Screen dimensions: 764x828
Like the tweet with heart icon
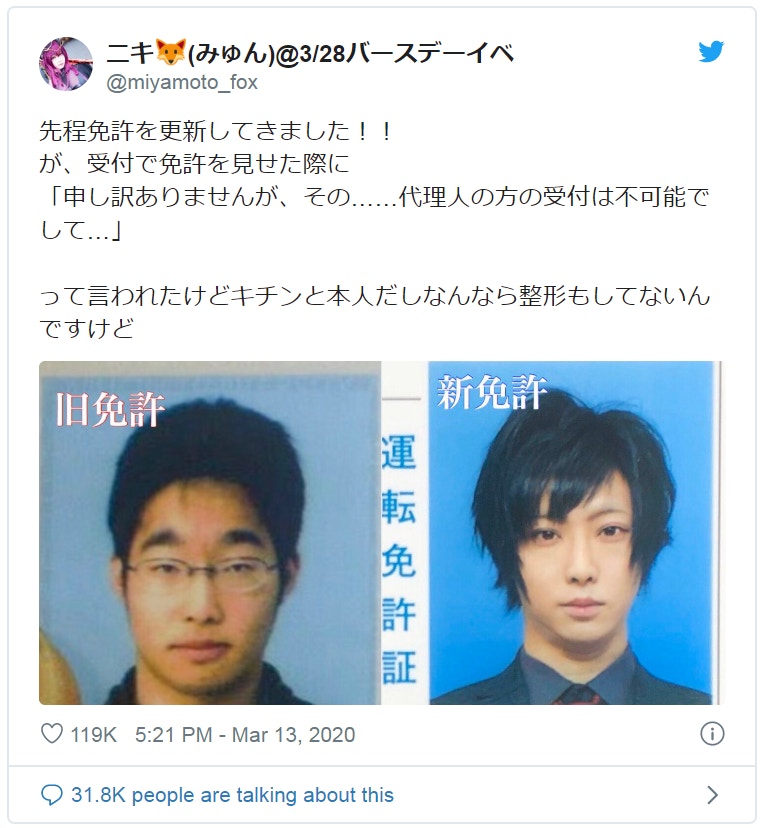[52, 733]
